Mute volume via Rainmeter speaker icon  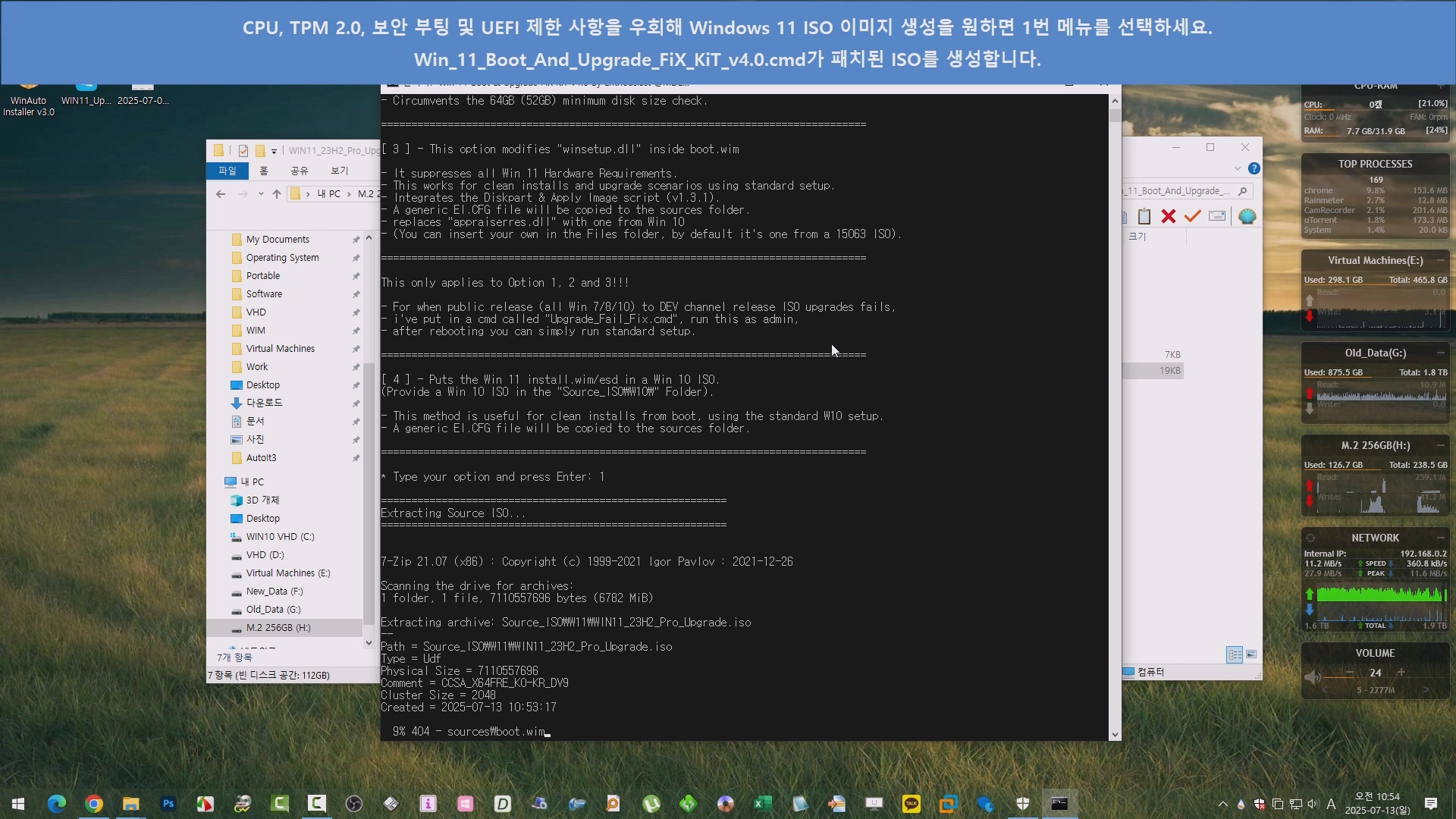point(1312,676)
